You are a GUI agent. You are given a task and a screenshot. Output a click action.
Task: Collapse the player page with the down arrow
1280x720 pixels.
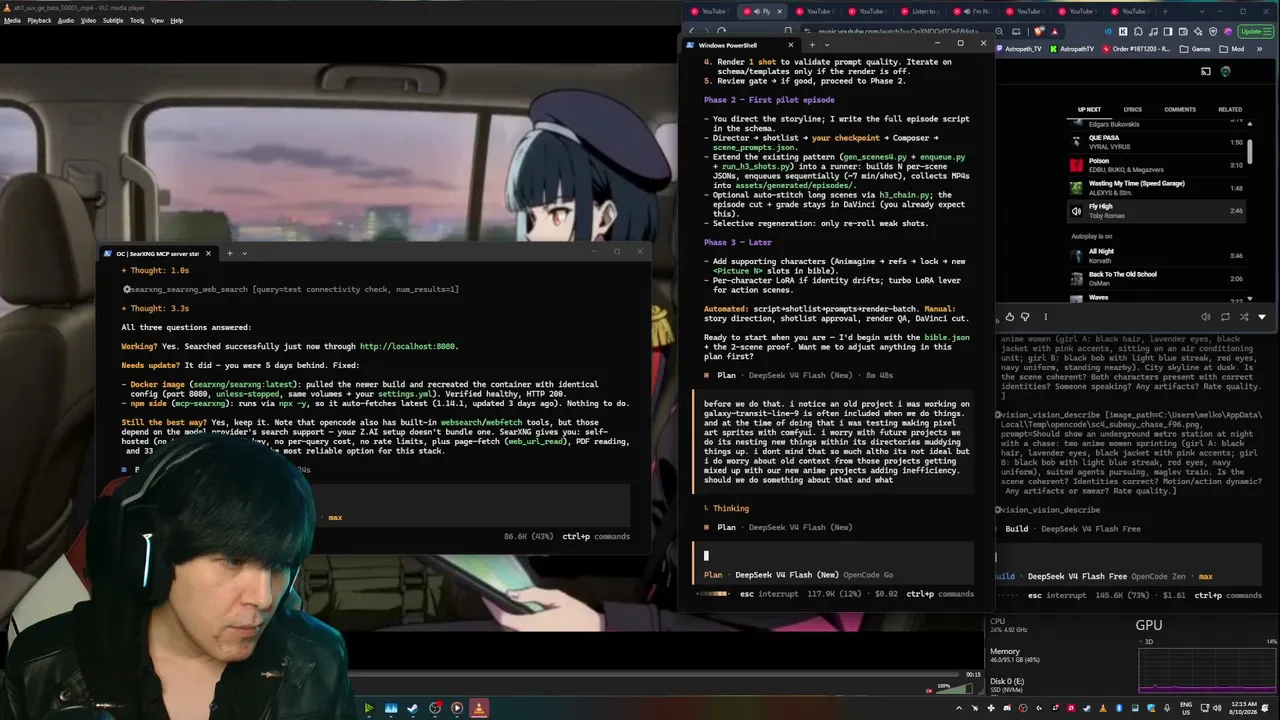click(1262, 317)
